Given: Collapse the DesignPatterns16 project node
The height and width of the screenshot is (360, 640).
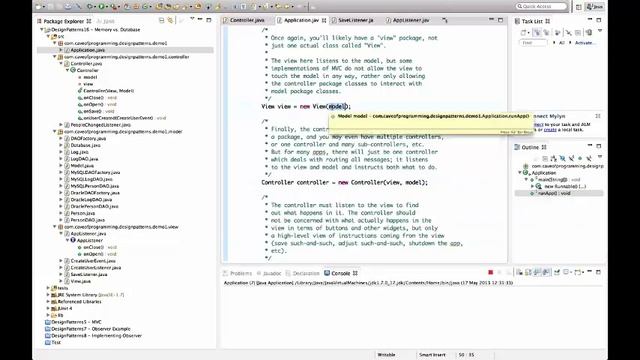Looking at the screenshot, I should pyautogui.click(x=42, y=29).
